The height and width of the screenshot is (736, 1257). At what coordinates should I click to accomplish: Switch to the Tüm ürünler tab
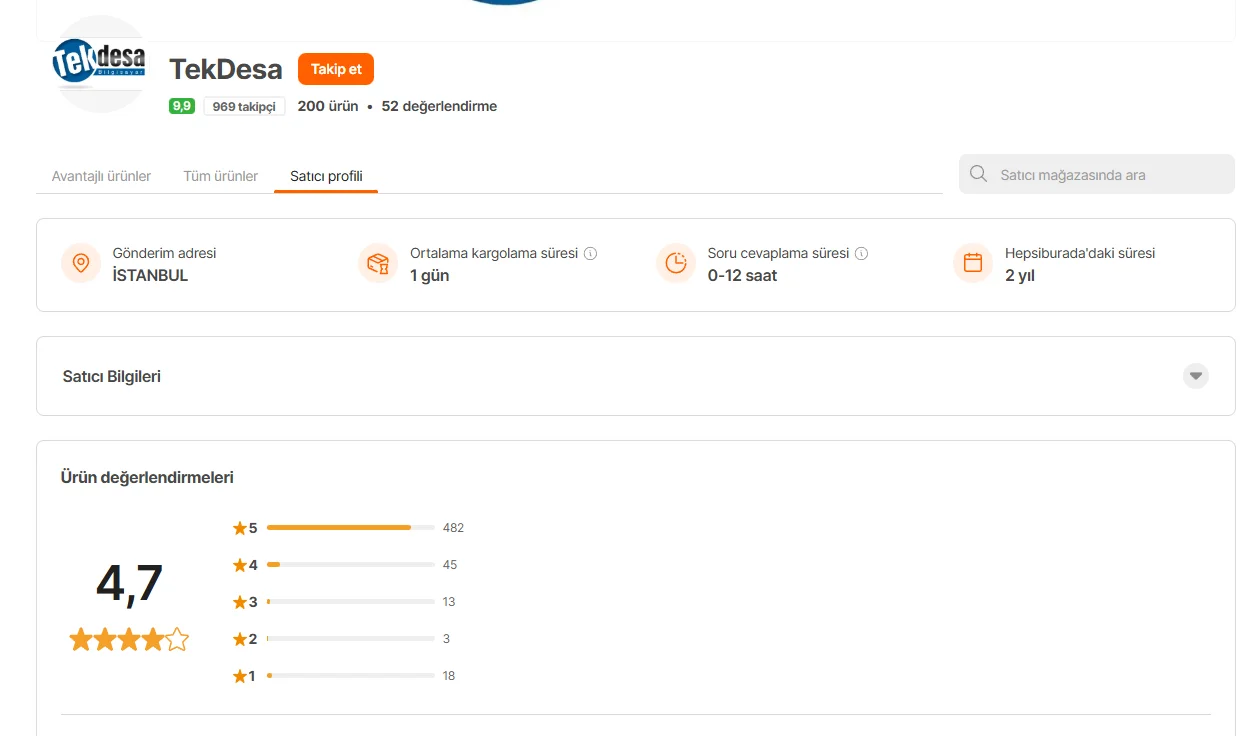click(221, 176)
